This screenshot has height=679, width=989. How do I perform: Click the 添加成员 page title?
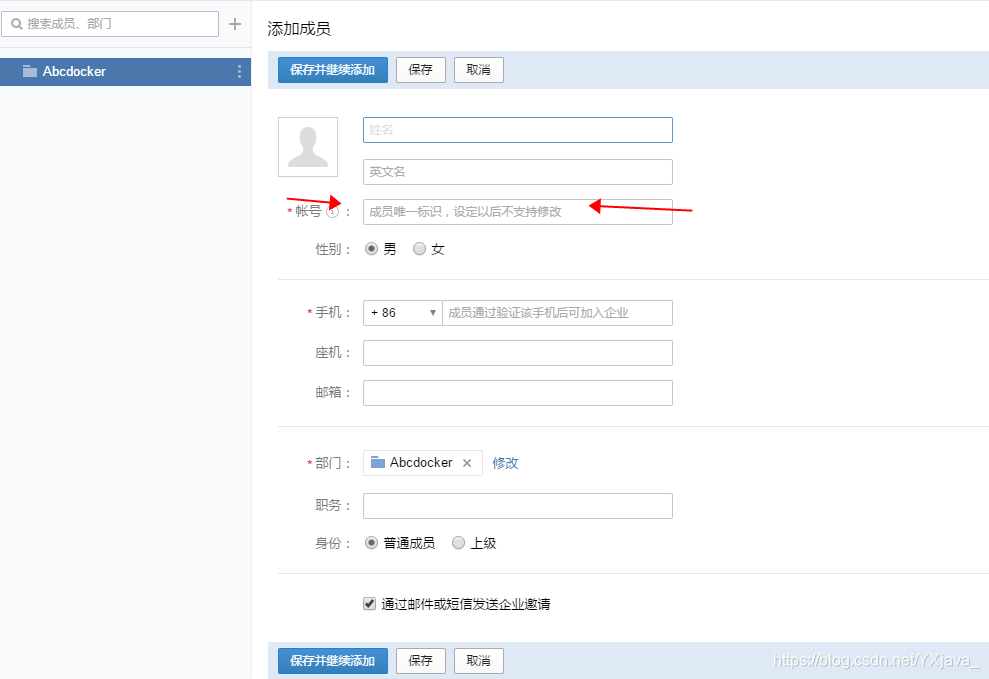click(299, 29)
